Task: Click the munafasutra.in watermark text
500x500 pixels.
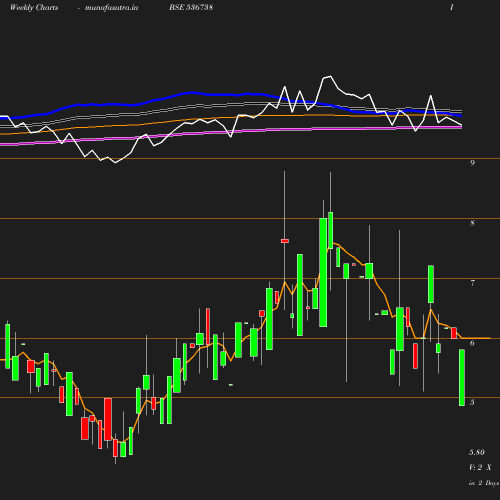Action: (x=111, y=8)
